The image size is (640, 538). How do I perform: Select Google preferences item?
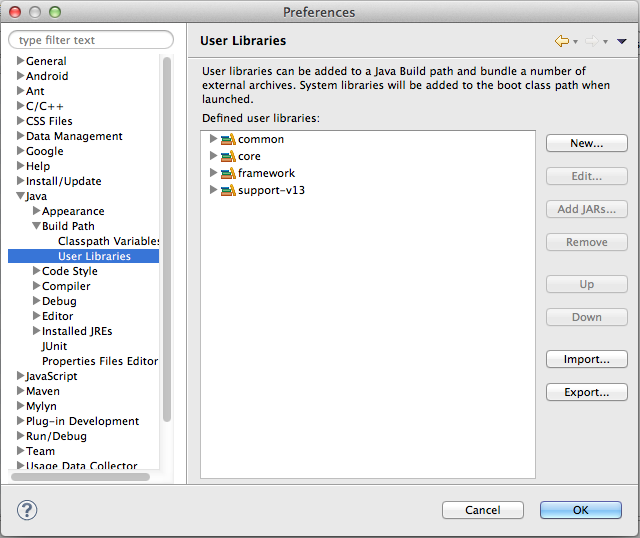point(45,151)
